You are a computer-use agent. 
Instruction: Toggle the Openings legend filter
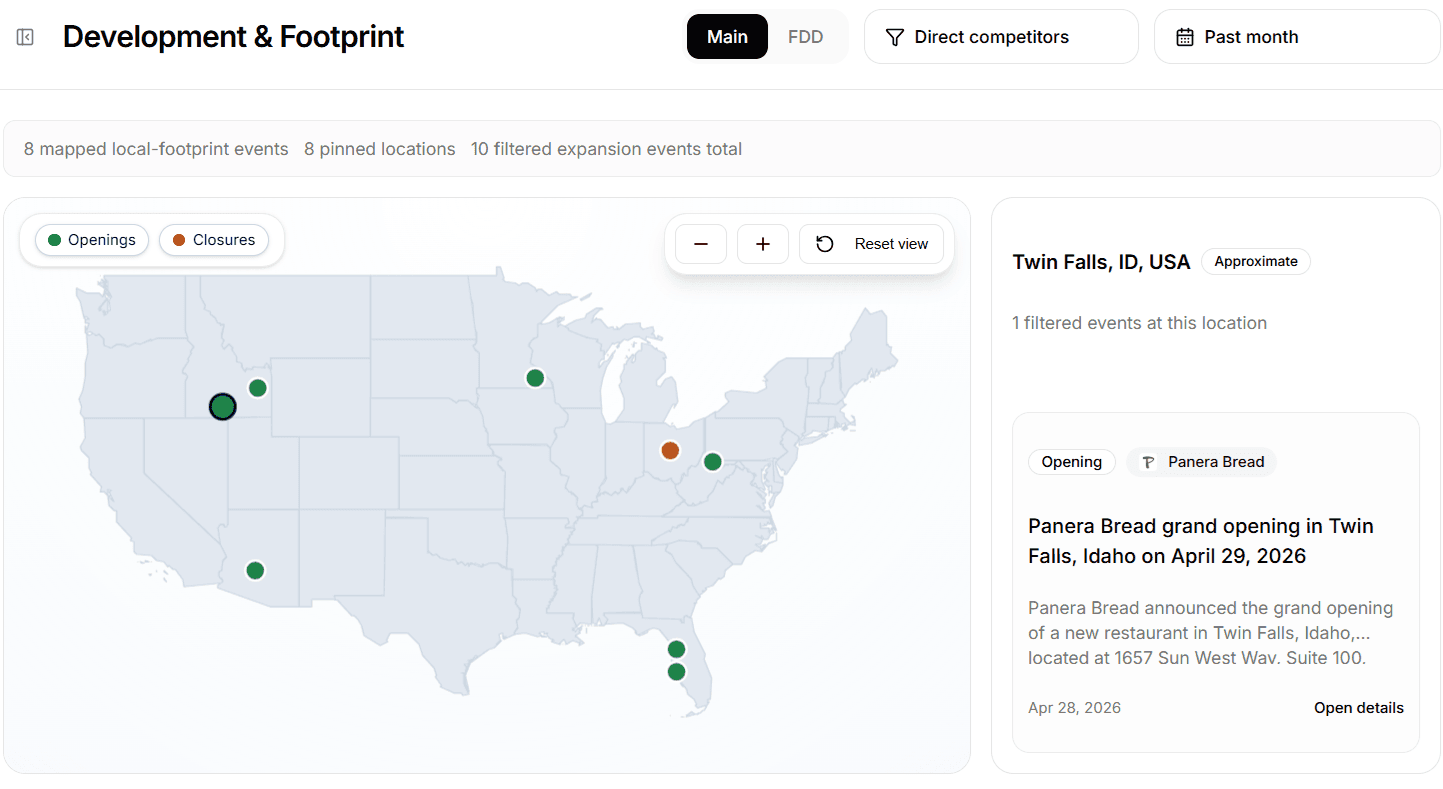click(x=92, y=240)
